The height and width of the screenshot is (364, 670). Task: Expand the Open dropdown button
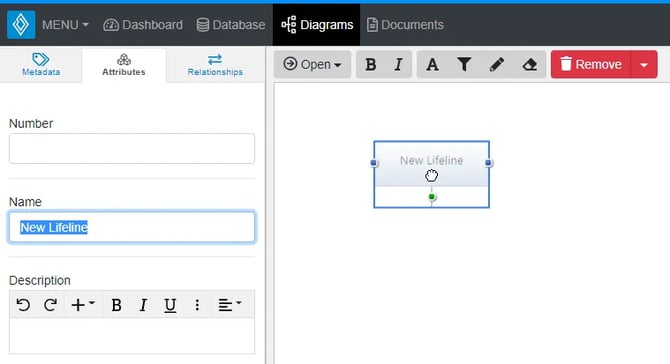click(312, 65)
